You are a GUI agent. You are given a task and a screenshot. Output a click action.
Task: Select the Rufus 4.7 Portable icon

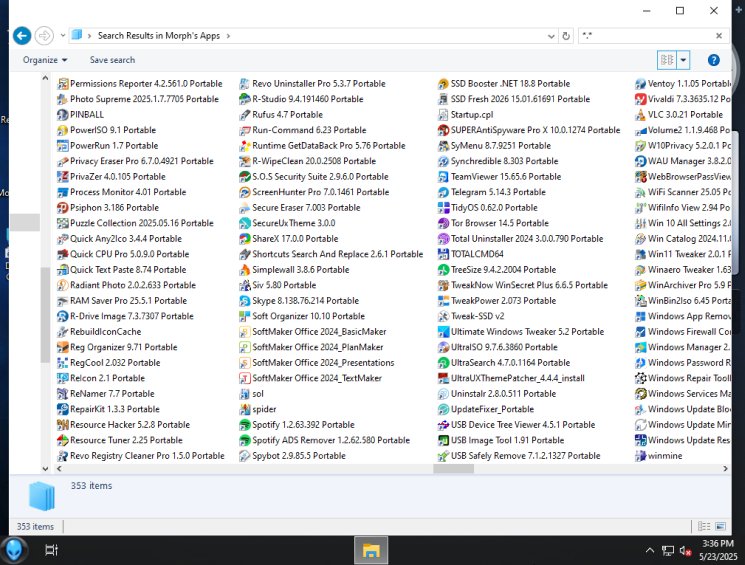[245, 115]
